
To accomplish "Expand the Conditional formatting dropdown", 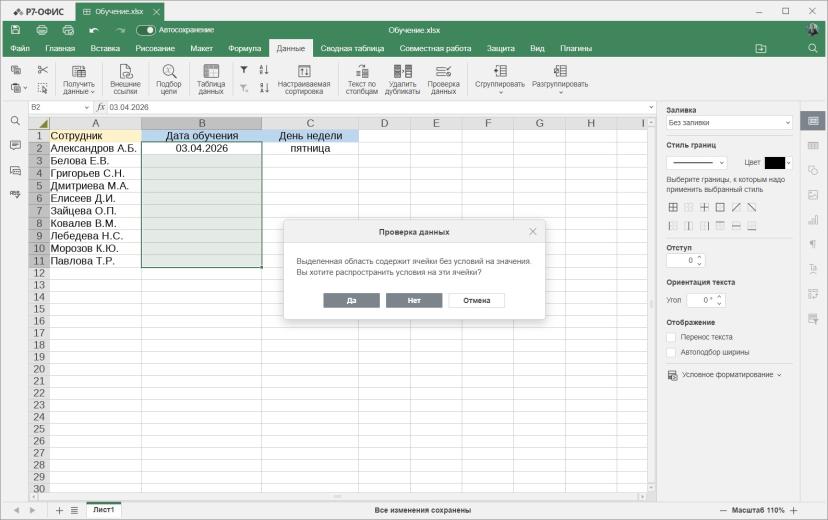I will click(x=724, y=375).
